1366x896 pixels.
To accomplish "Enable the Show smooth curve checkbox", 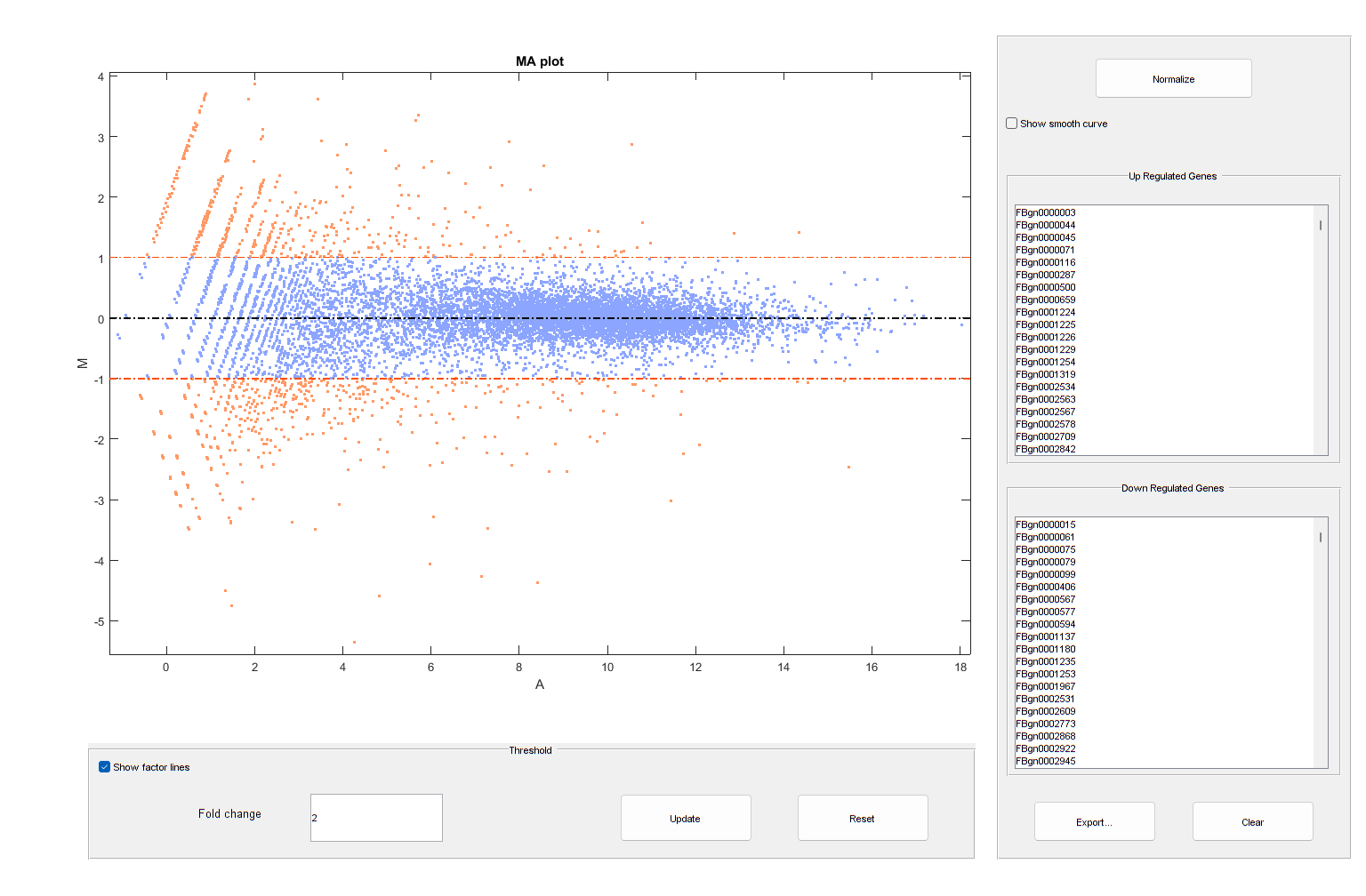I will pos(1012,124).
